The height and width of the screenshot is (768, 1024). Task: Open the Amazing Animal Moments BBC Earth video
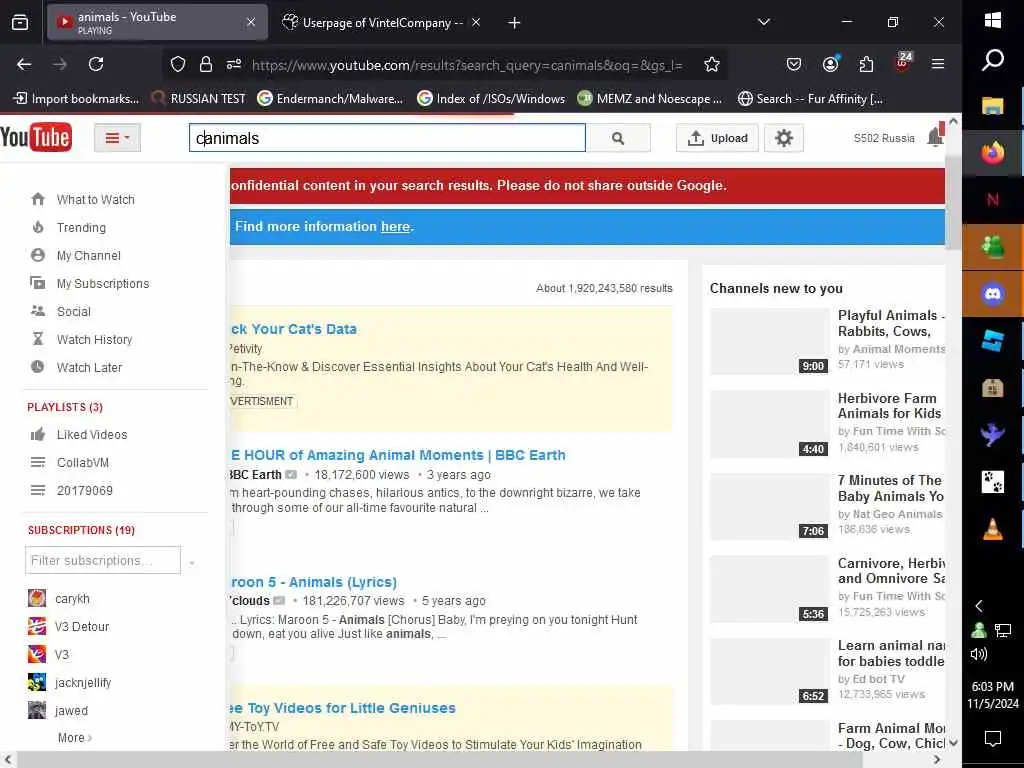(x=398, y=455)
